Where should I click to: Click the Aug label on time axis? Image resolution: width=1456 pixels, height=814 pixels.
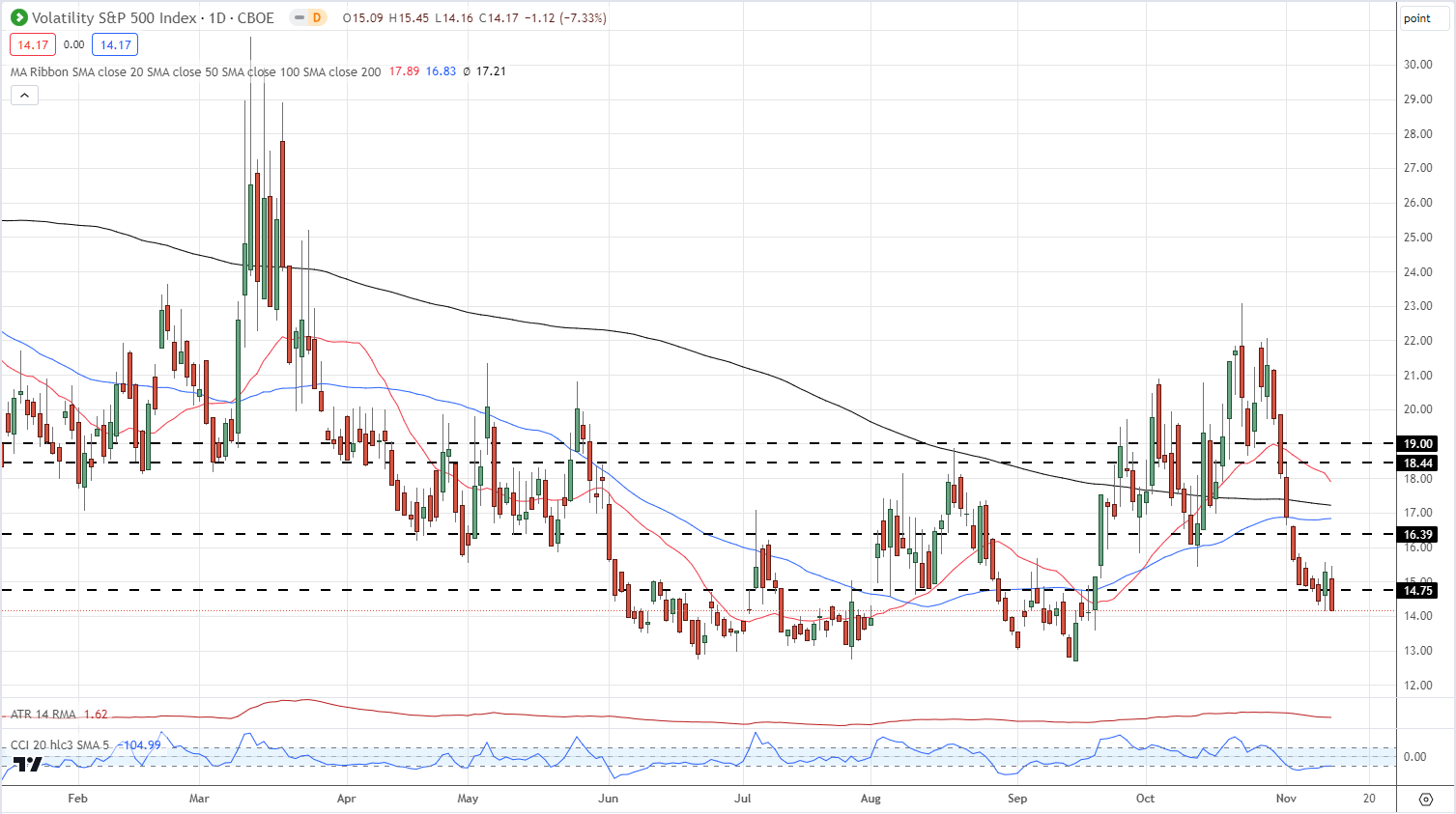871,799
